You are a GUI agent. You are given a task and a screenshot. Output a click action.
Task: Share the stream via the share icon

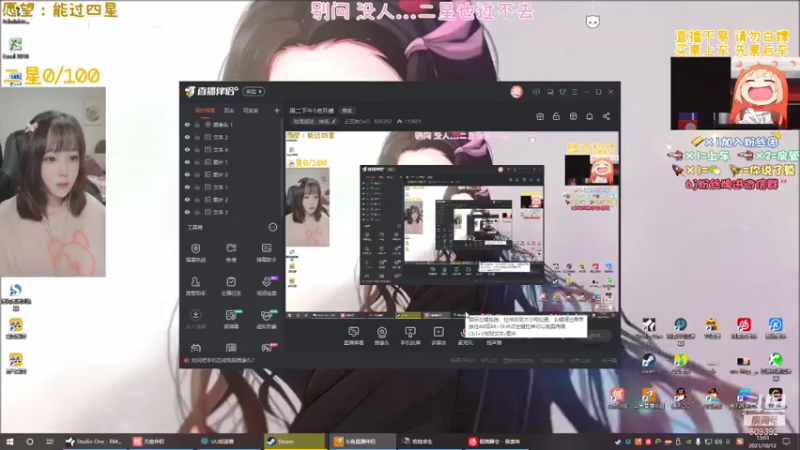(x=606, y=117)
